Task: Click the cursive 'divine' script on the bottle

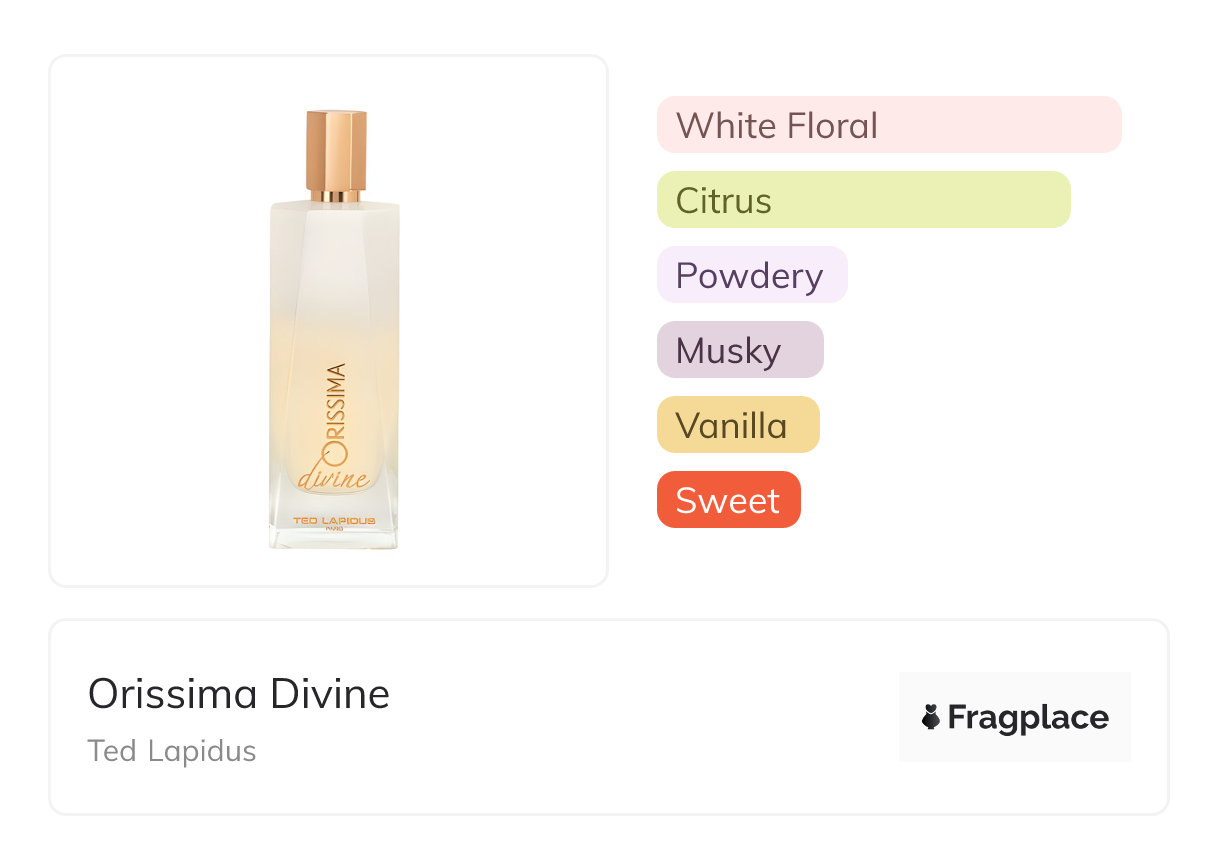Action: [333, 477]
